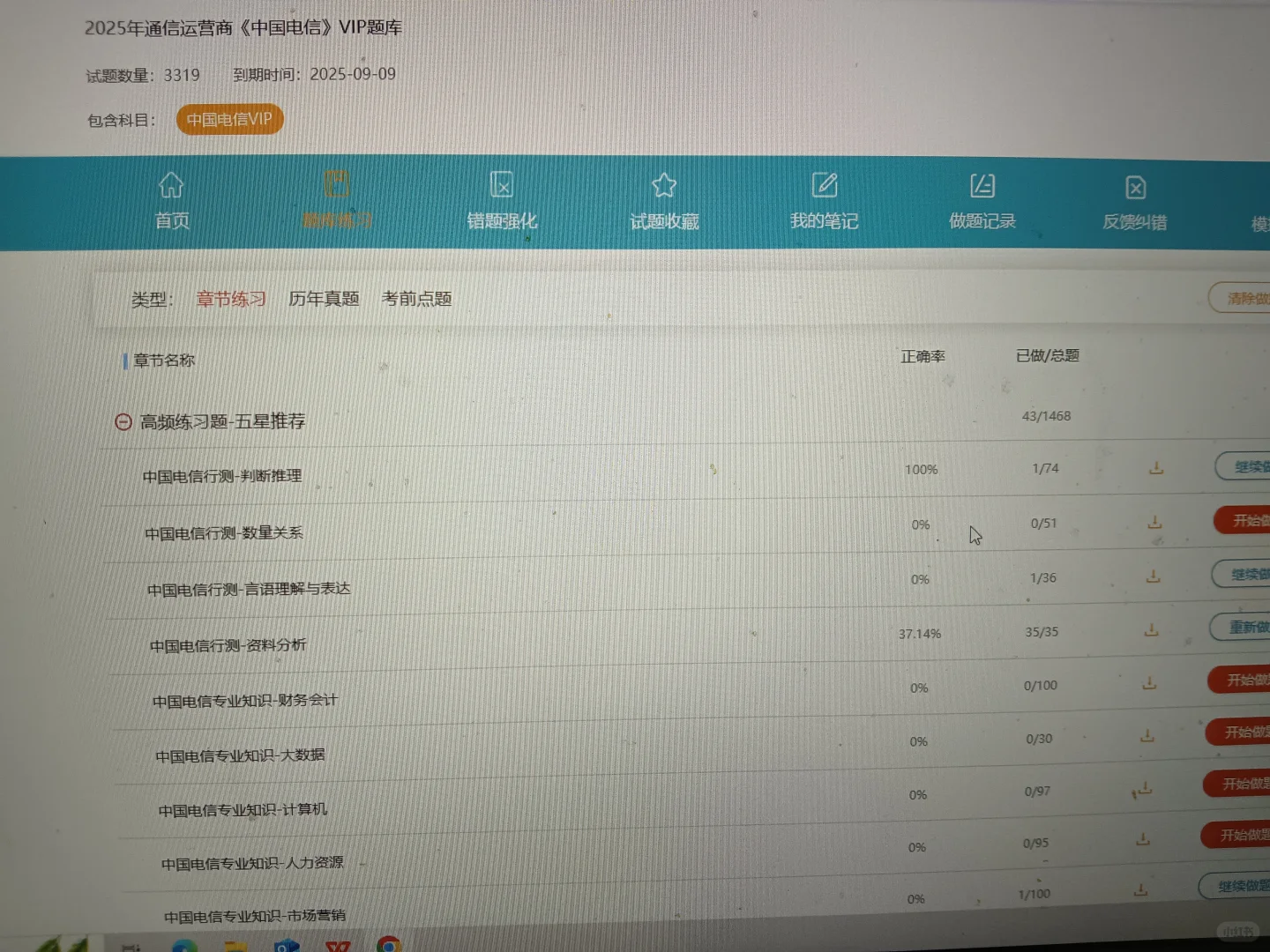Download 资料分析 chapter questions

coord(1151,630)
